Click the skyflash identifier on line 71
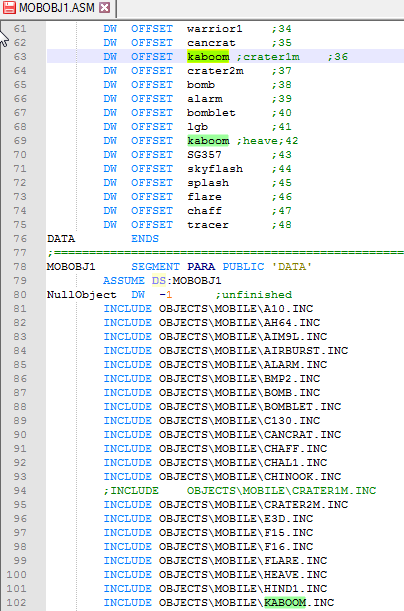404x611 pixels. point(215,169)
